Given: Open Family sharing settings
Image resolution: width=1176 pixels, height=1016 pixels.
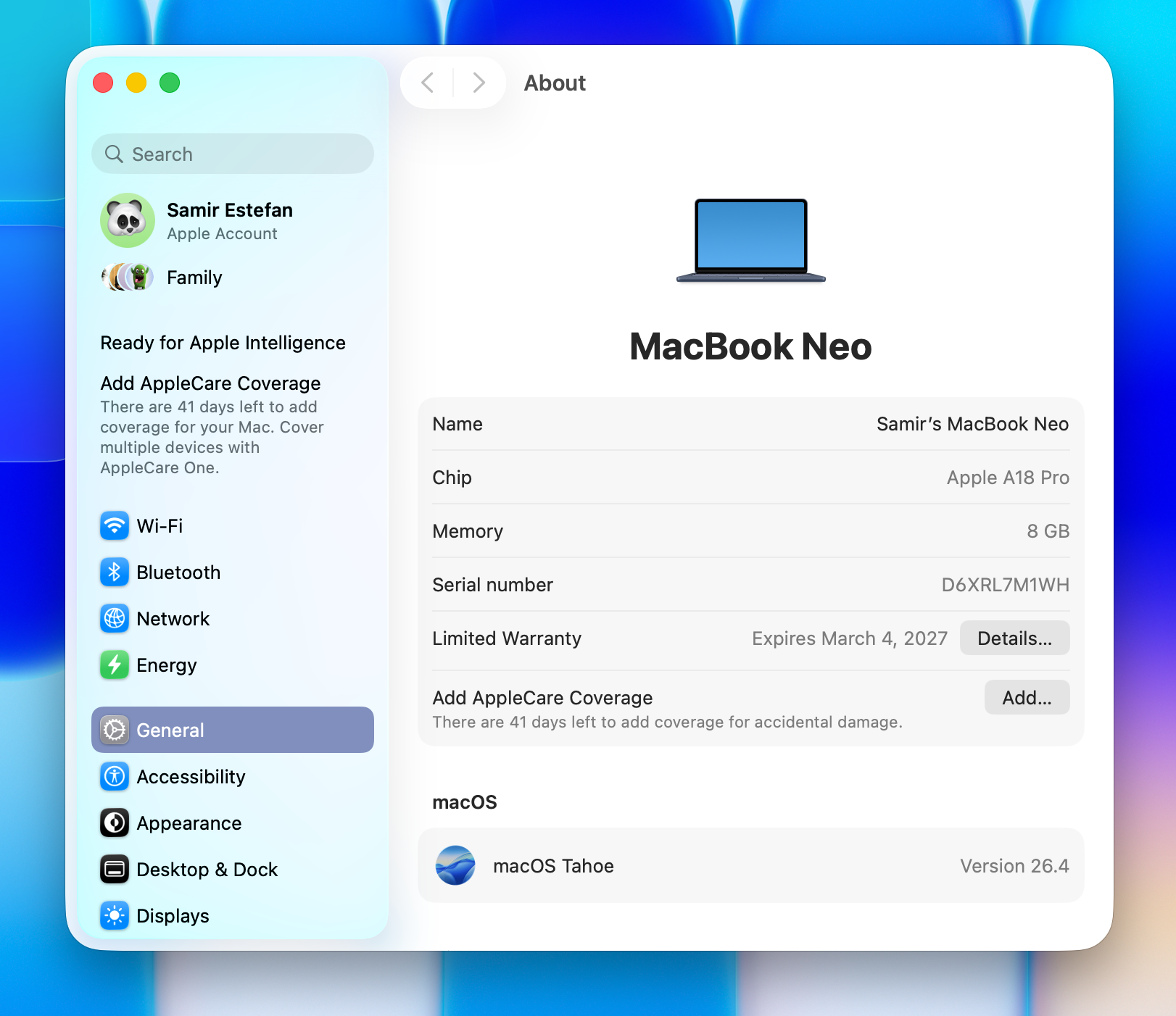Looking at the screenshot, I should pyautogui.click(x=194, y=278).
